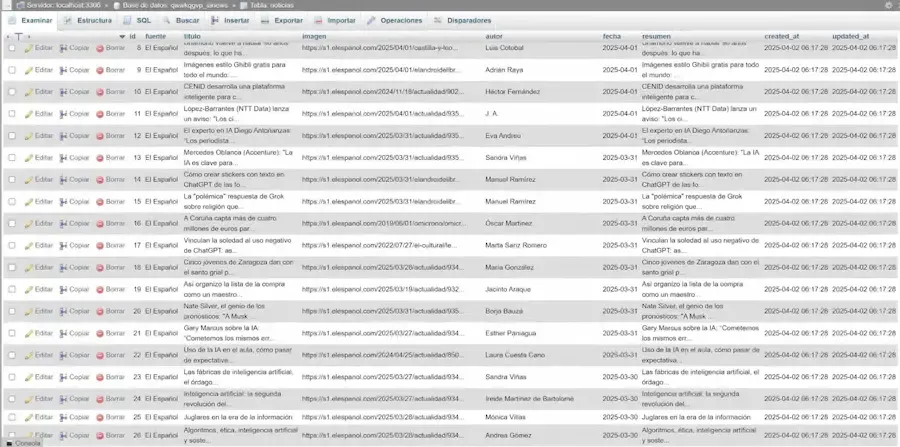
Task: Click the Operaciones wrench icon
Action: 371,21
